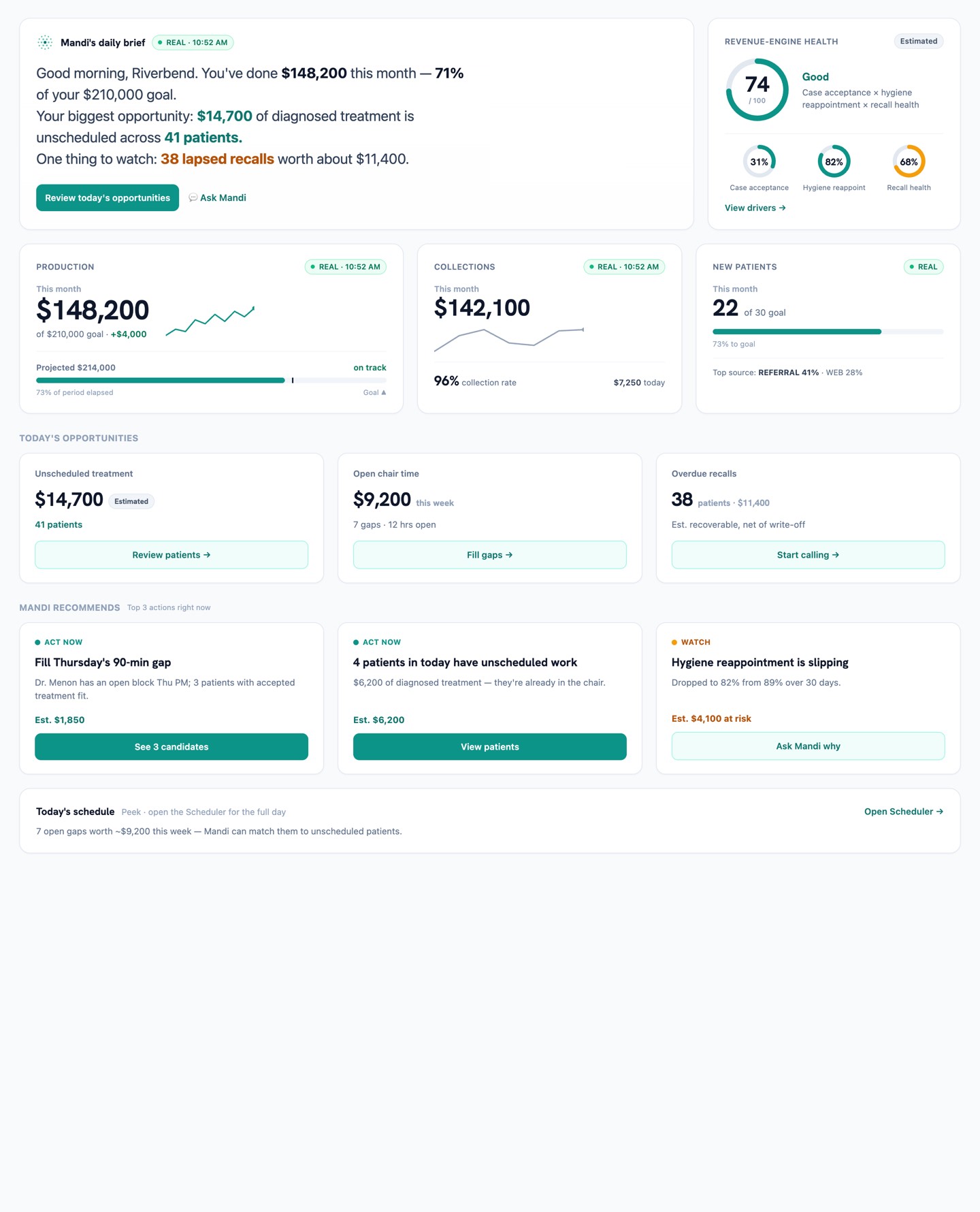980x1212 pixels.
Task: Click See 3 candidates button
Action: pos(171,747)
